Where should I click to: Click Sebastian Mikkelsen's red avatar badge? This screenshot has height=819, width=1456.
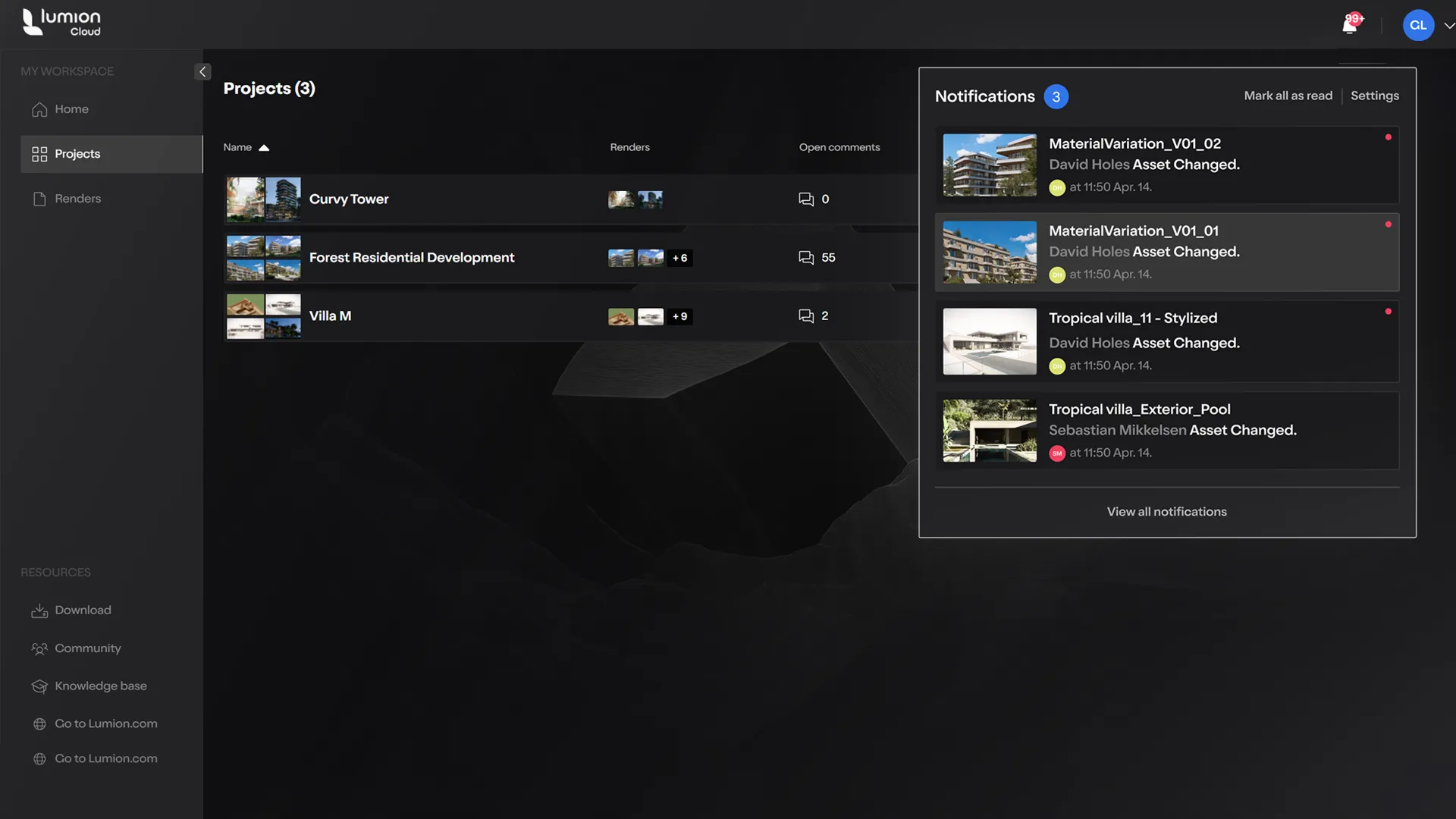click(x=1057, y=453)
